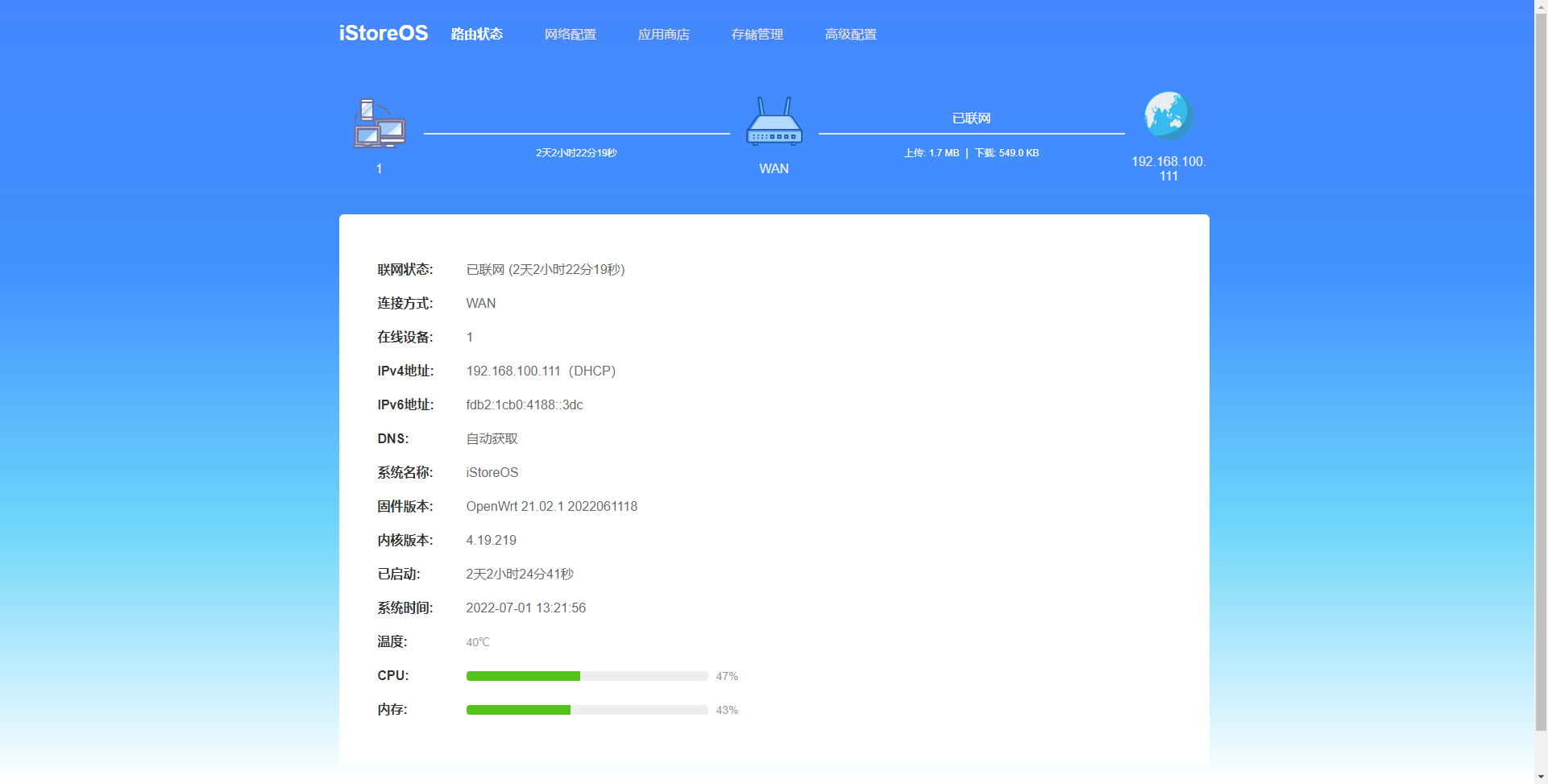Click the IPv6地址 label
Screen dimensions: 1548x784
tap(406, 404)
